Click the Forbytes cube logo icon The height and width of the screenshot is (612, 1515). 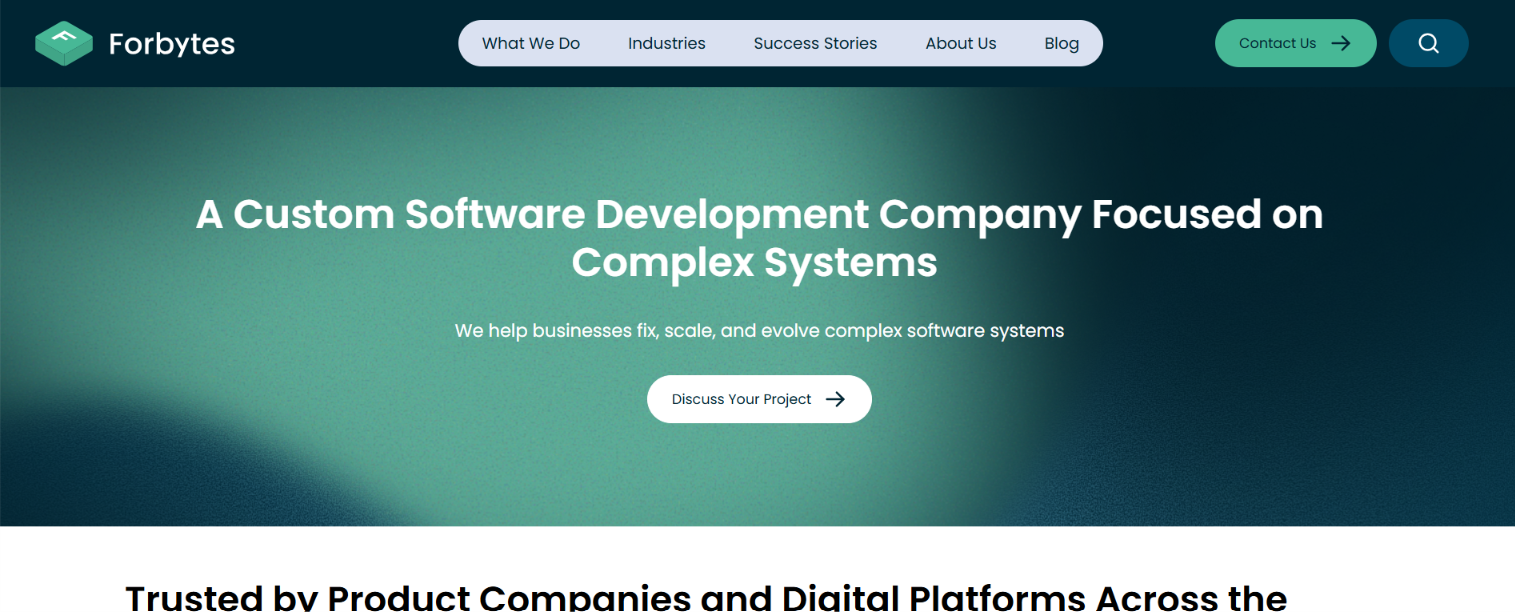tap(64, 44)
